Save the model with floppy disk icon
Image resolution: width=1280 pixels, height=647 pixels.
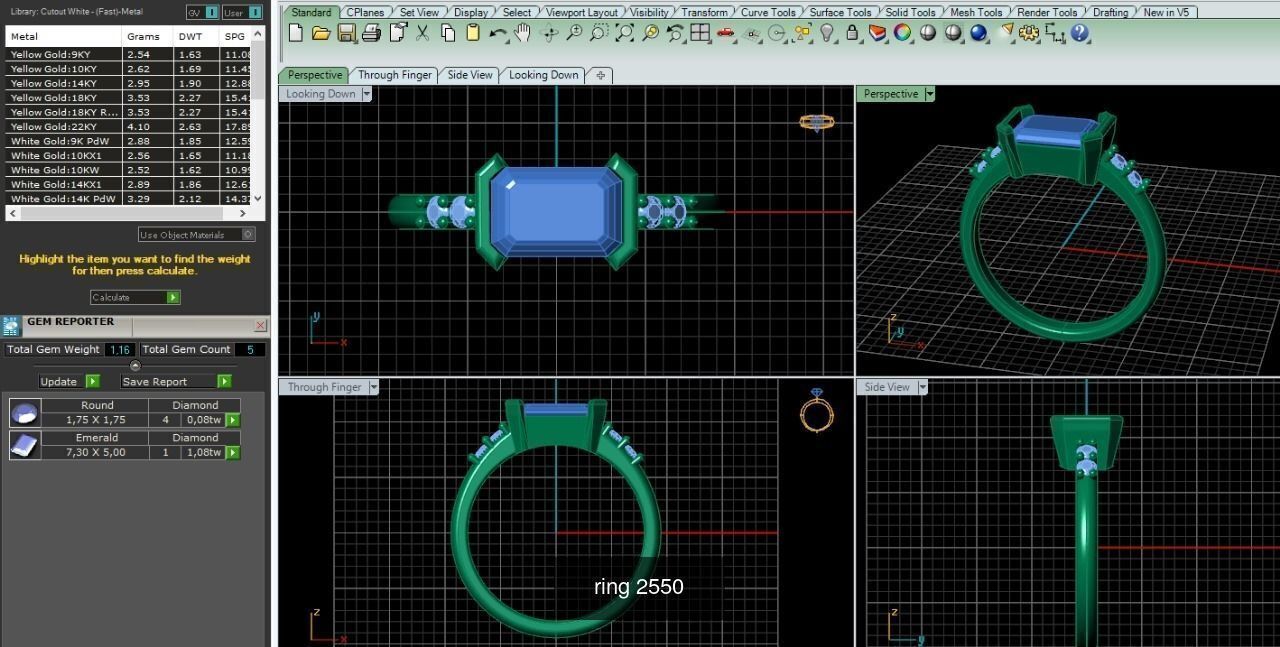coord(347,32)
